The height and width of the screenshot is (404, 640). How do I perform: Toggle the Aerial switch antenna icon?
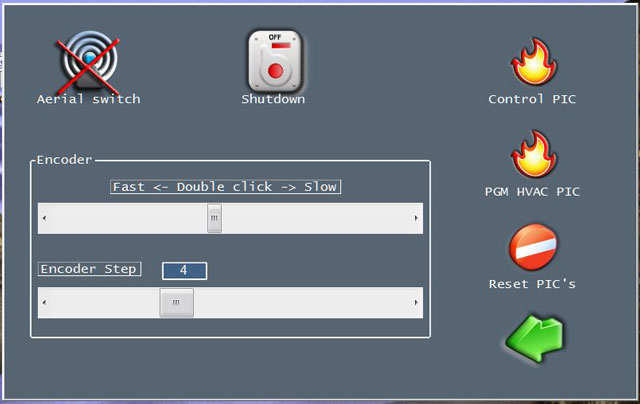click(89, 61)
